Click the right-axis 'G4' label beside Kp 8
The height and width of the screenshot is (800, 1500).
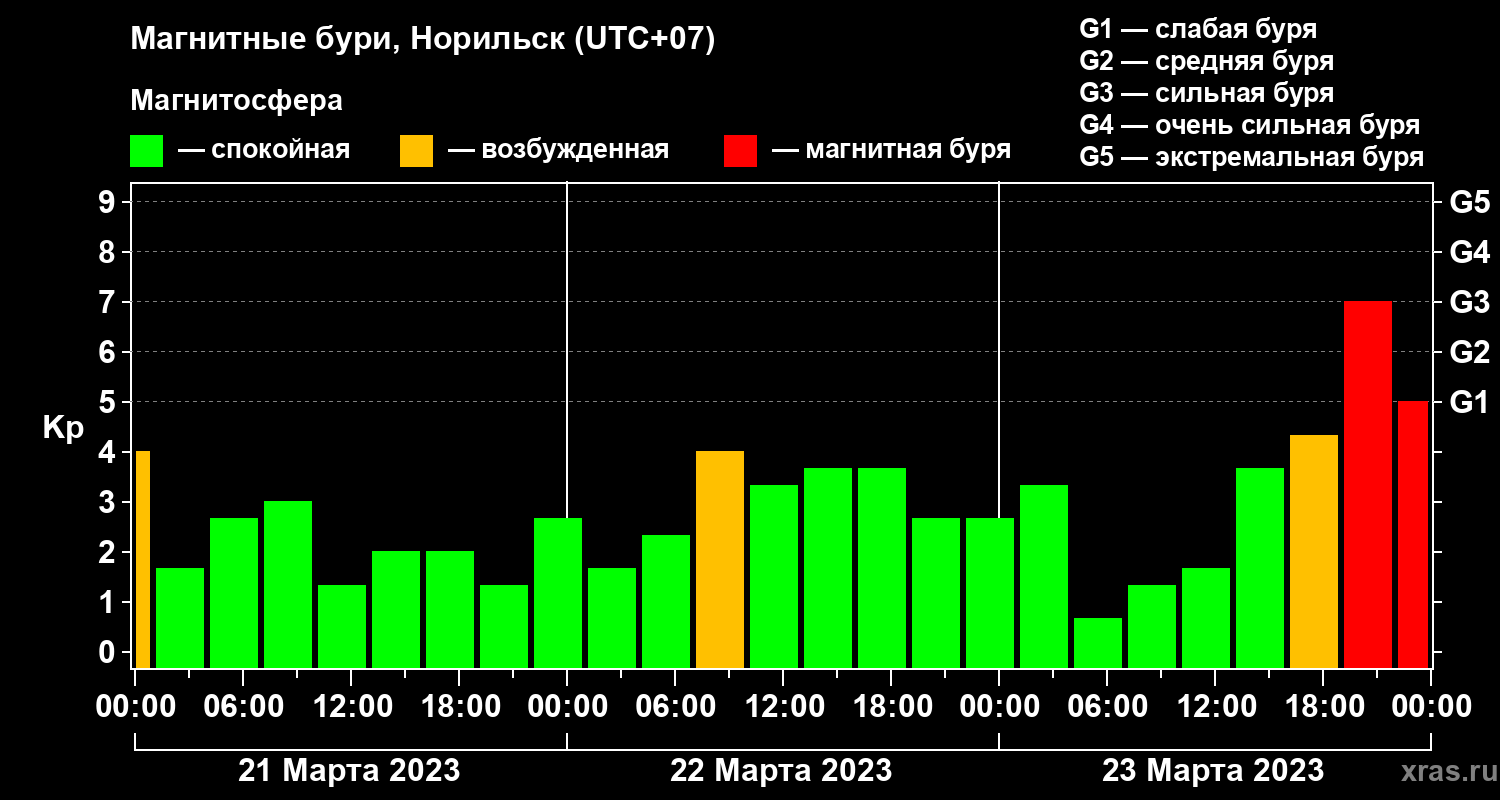pyautogui.click(x=1470, y=252)
